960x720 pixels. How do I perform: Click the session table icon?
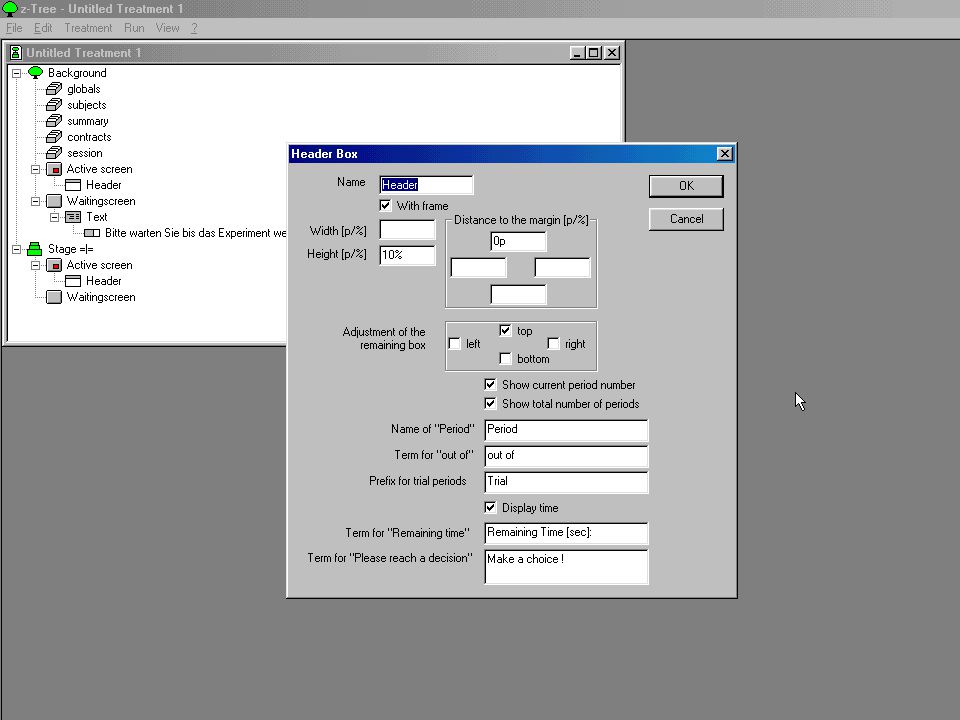[x=54, y=152]
